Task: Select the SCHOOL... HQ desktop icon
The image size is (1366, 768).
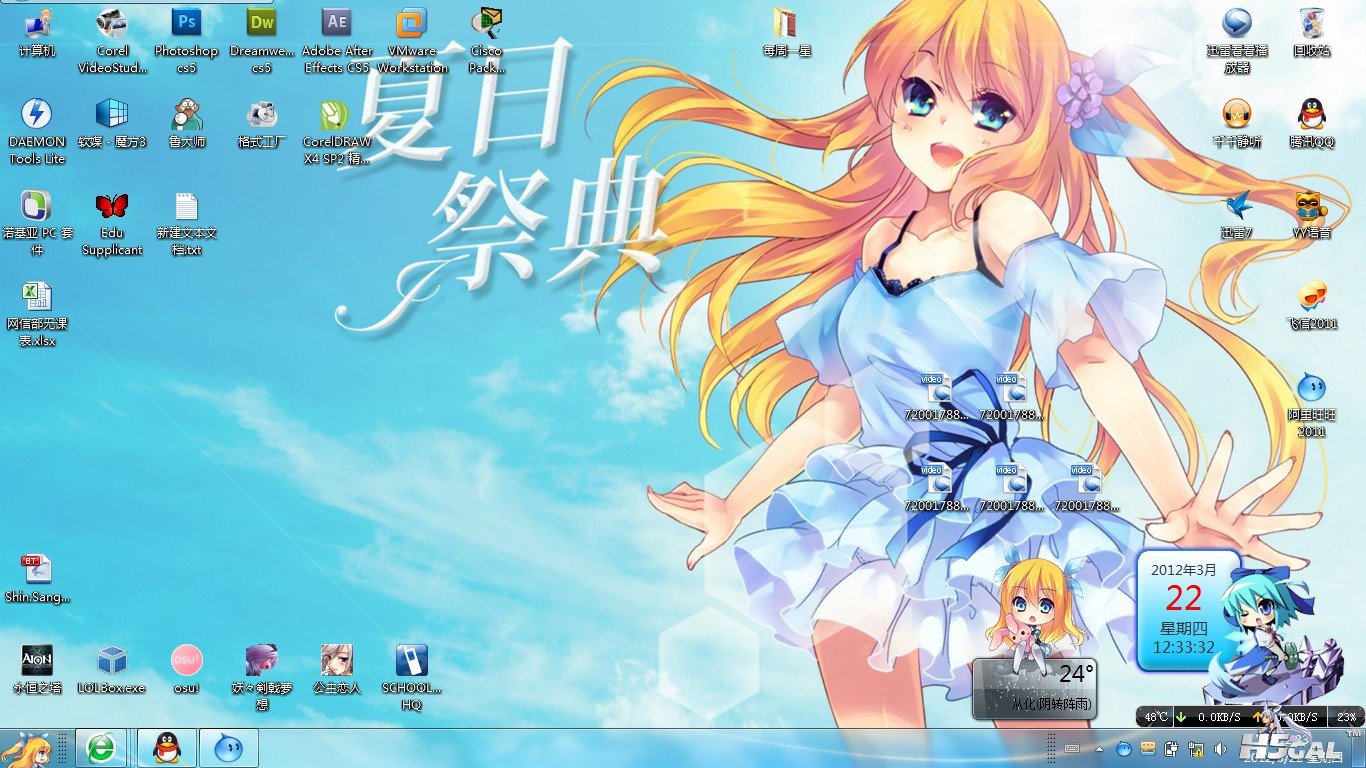Action: point(412,678)
